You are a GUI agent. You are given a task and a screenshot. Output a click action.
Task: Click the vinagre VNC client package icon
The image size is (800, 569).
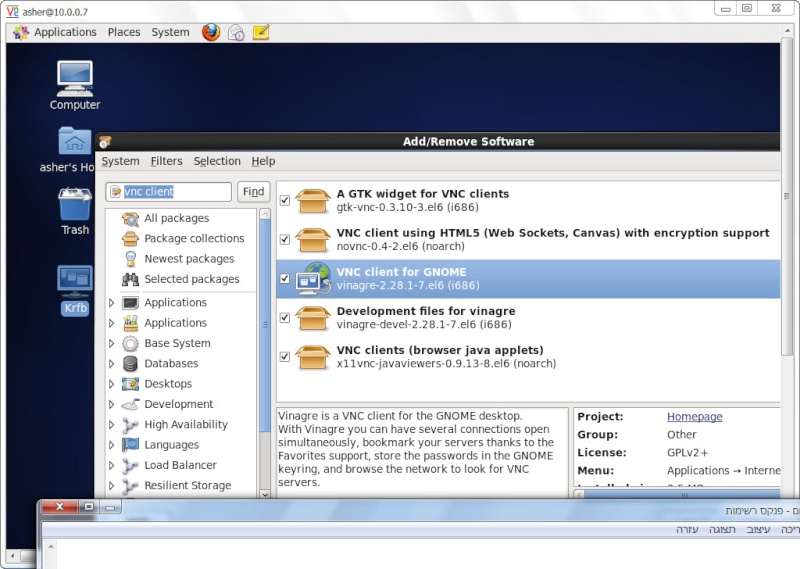pyautogui.click(x=313, y=279)
